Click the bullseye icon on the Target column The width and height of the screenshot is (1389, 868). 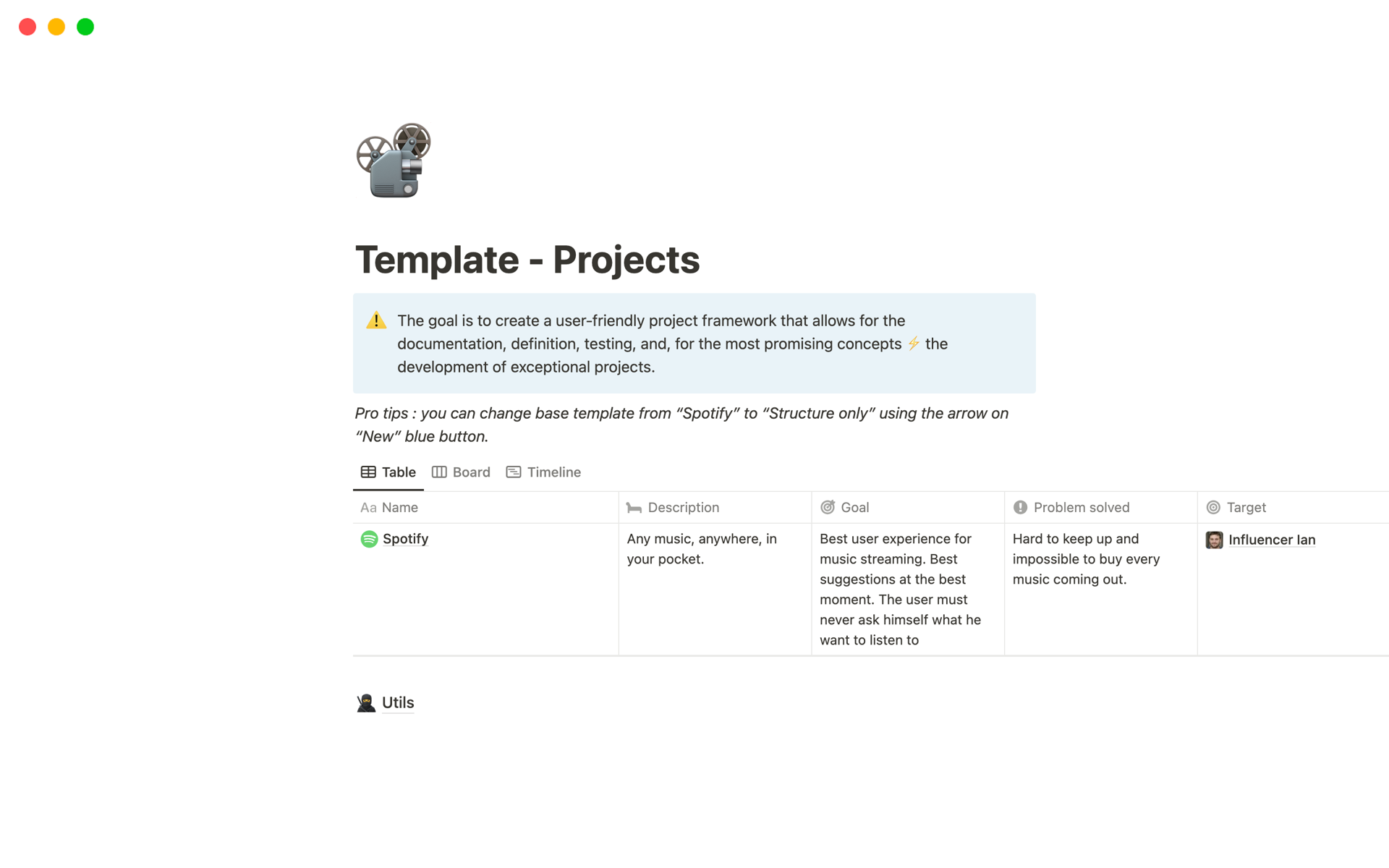click(x=1214, y=507)
